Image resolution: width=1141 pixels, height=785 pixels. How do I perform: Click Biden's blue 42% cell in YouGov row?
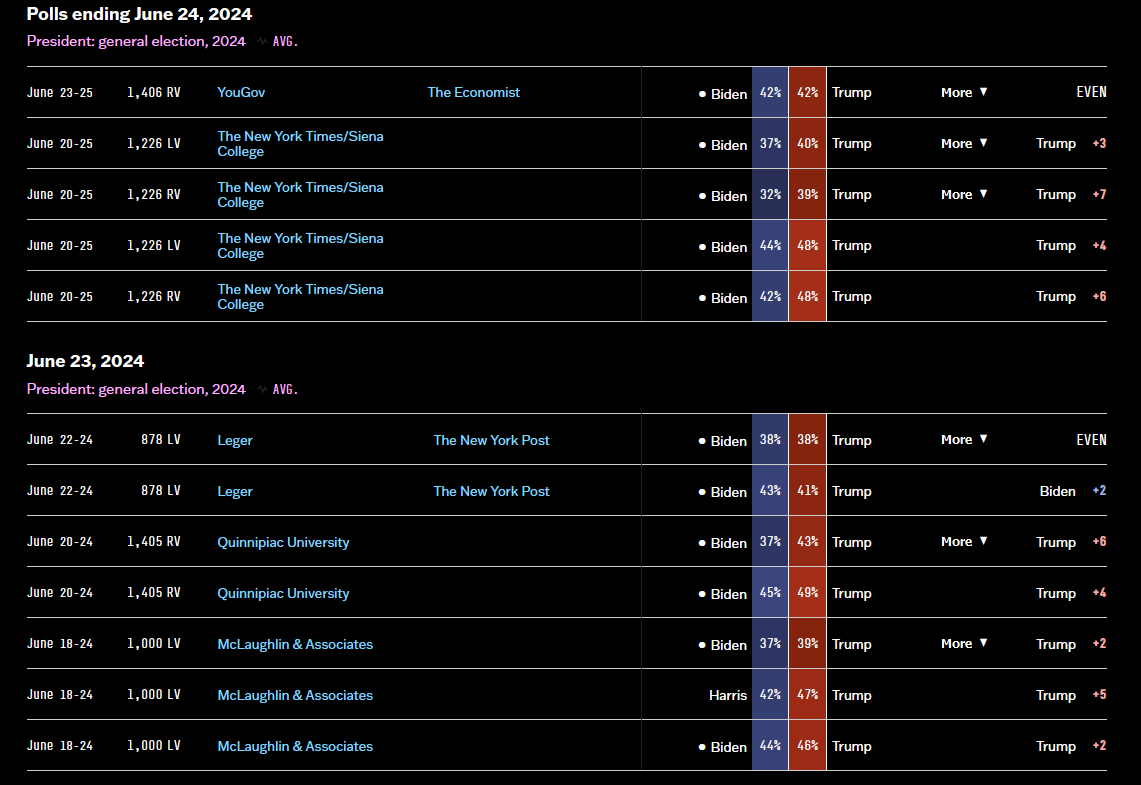click(x=770, y=92)
